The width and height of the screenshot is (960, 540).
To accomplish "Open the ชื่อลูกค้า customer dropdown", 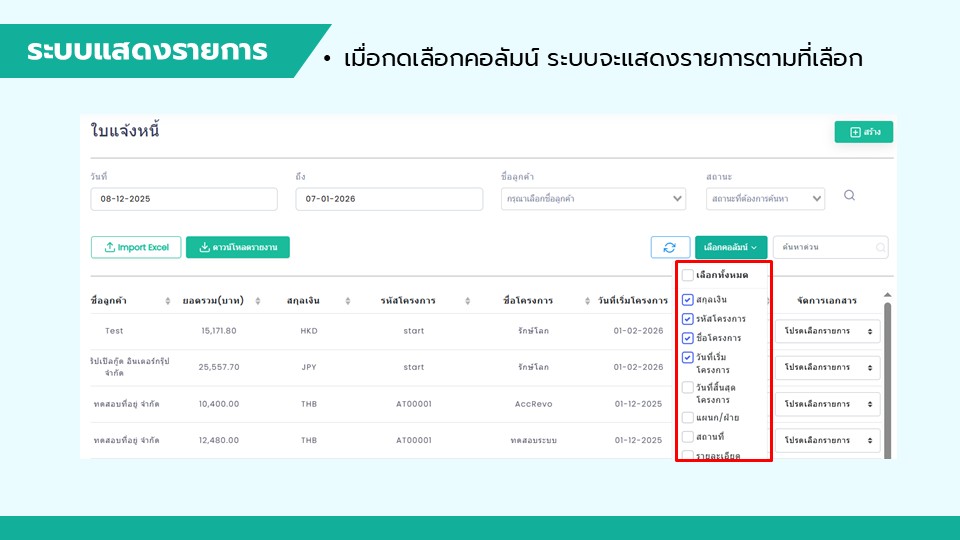I will 593,199.
